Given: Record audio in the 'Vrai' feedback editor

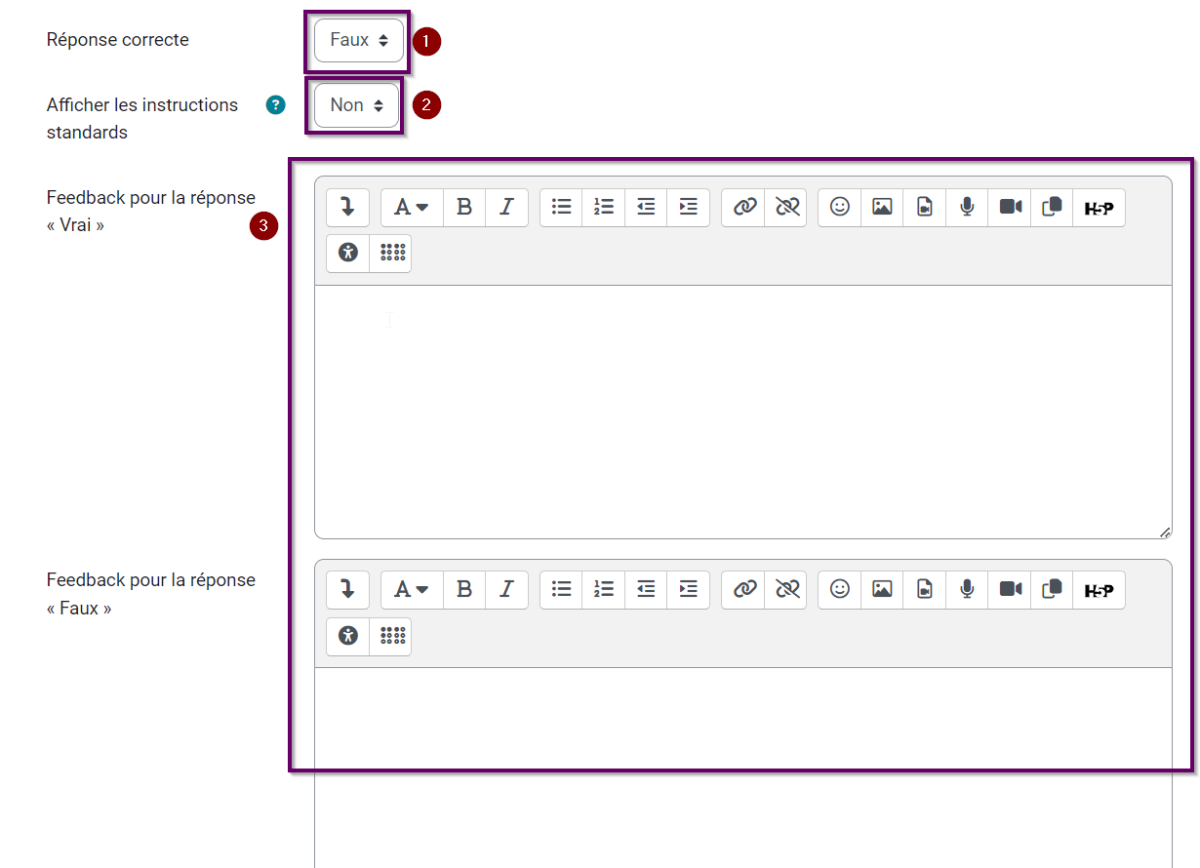Looking at the screenshot, I should click(x=967, y=207).
